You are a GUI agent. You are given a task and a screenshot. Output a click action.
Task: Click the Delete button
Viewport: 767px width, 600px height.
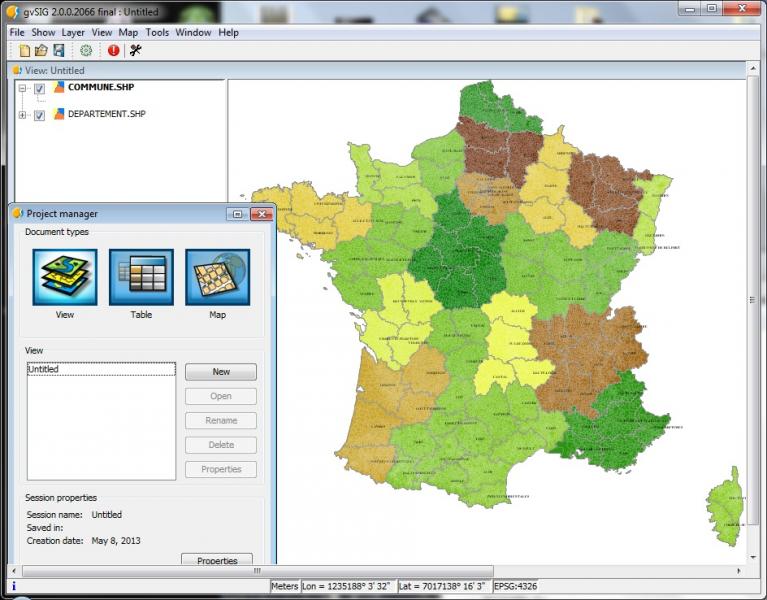[x=221, y=445]
